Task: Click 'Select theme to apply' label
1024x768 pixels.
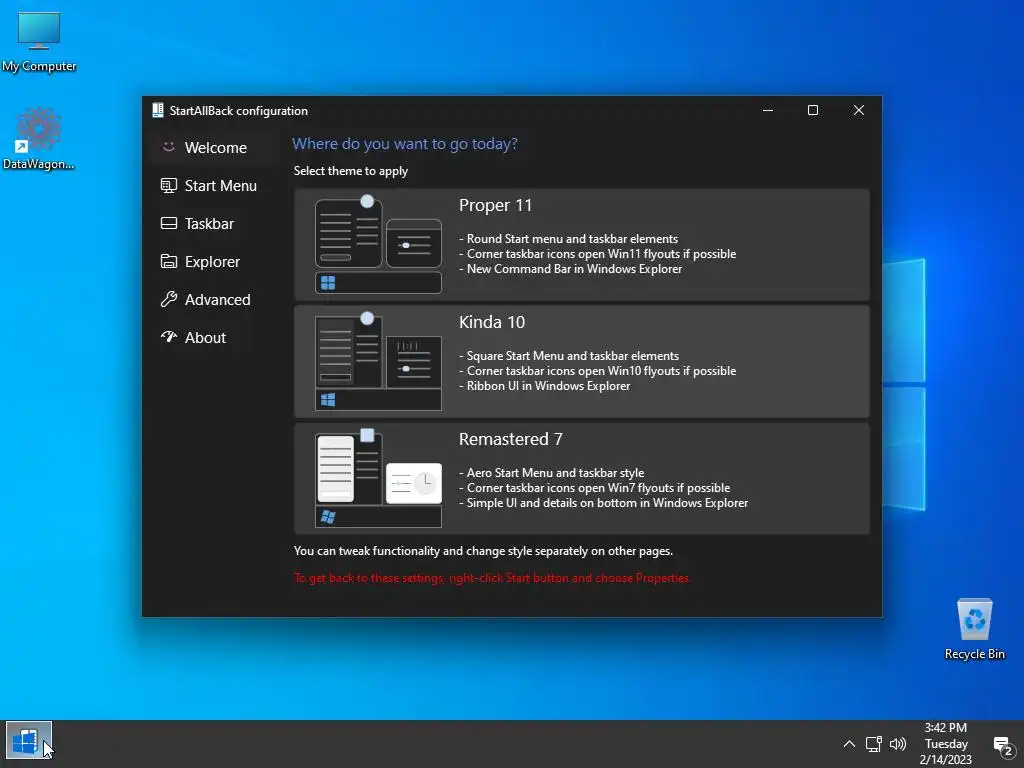Action: [x=351, y=171]
